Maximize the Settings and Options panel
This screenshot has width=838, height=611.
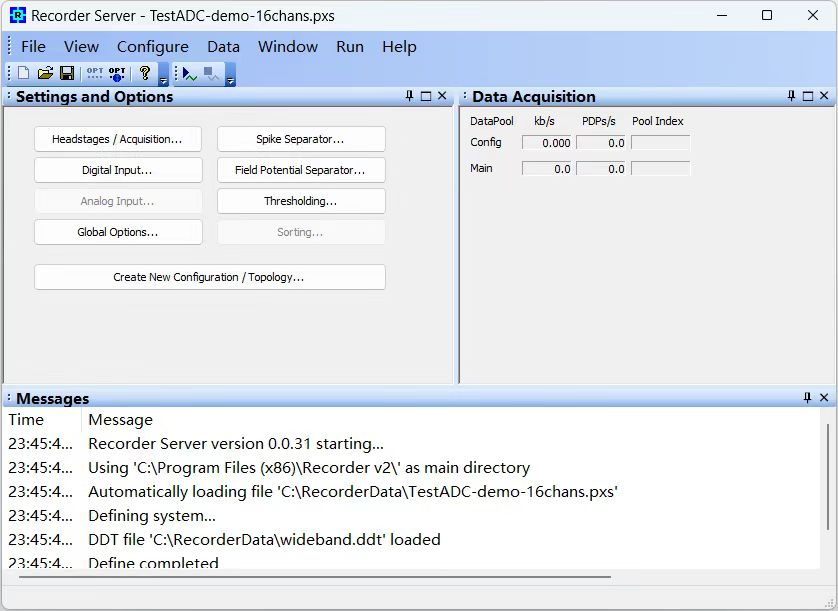(426, 96)
